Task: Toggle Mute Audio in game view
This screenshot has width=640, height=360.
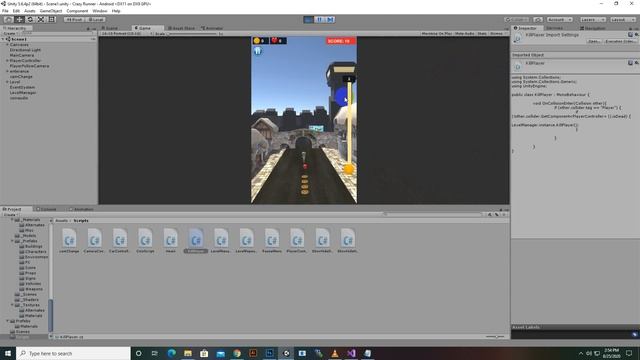Action: coord(464,33)
